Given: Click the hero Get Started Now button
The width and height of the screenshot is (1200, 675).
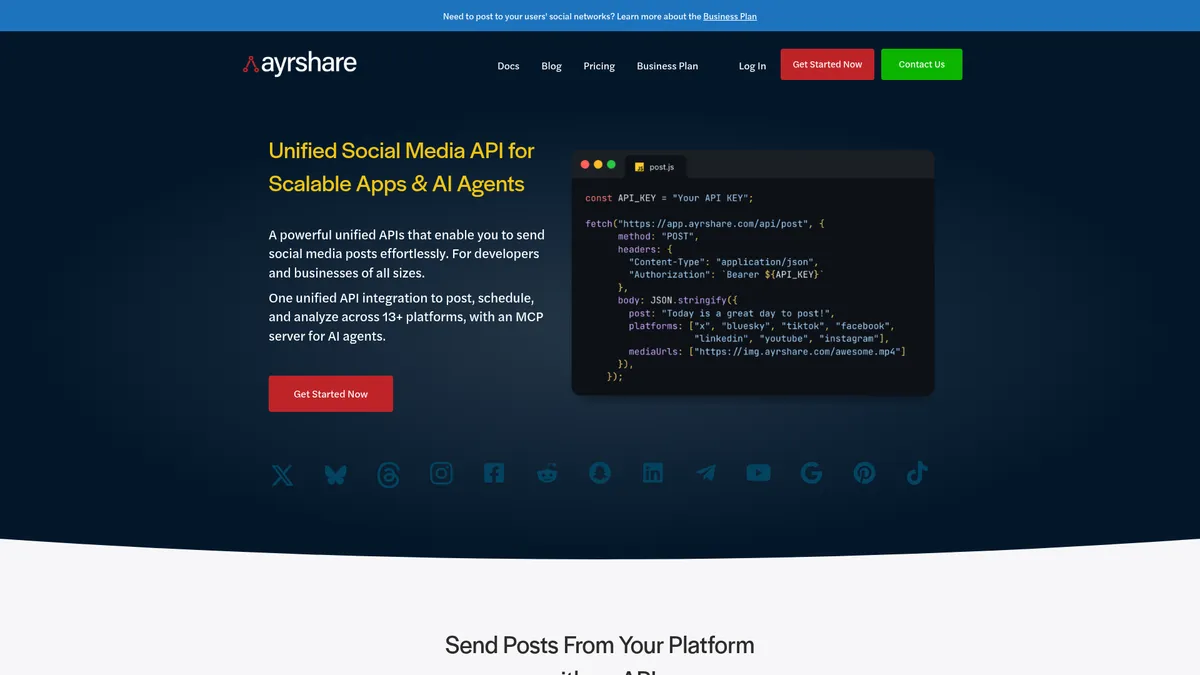Looking at the screenshot, I should pyautogui.click(x=330, y=394).
